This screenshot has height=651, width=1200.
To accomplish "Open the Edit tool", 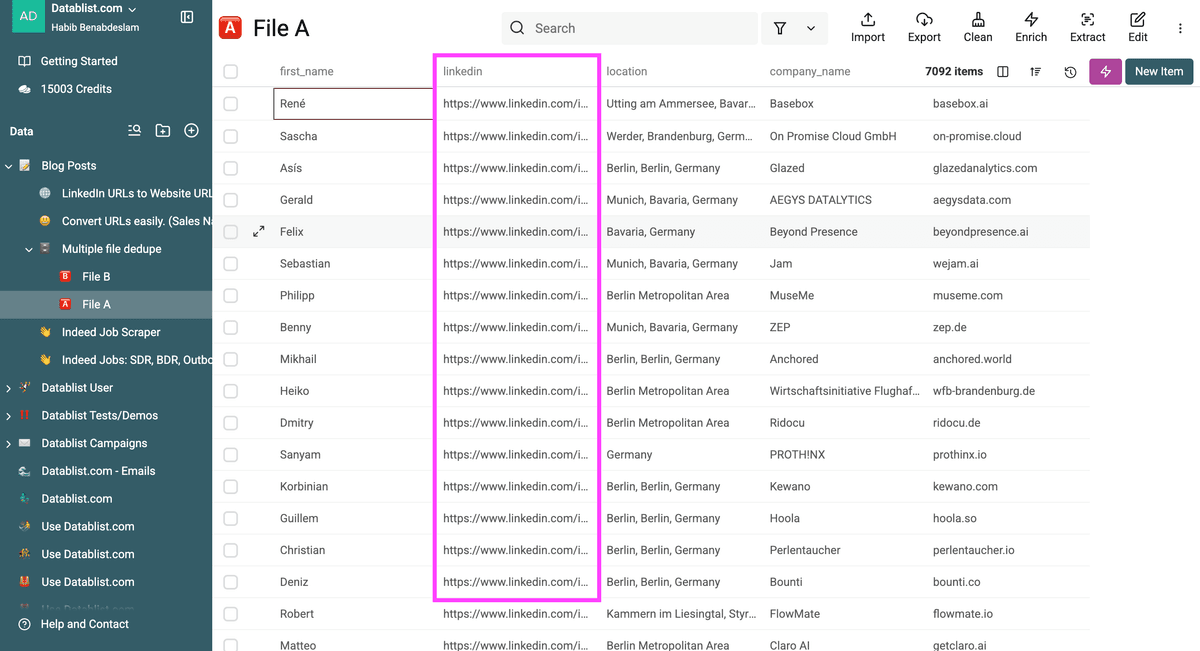I will 1138,28.
